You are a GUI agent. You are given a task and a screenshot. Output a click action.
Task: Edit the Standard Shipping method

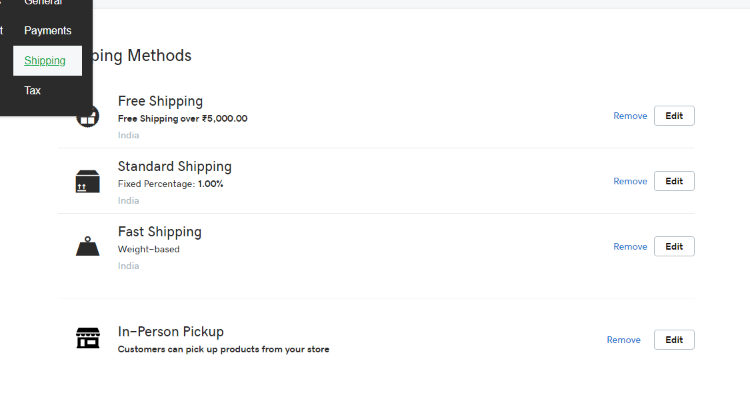coord(674,181)
